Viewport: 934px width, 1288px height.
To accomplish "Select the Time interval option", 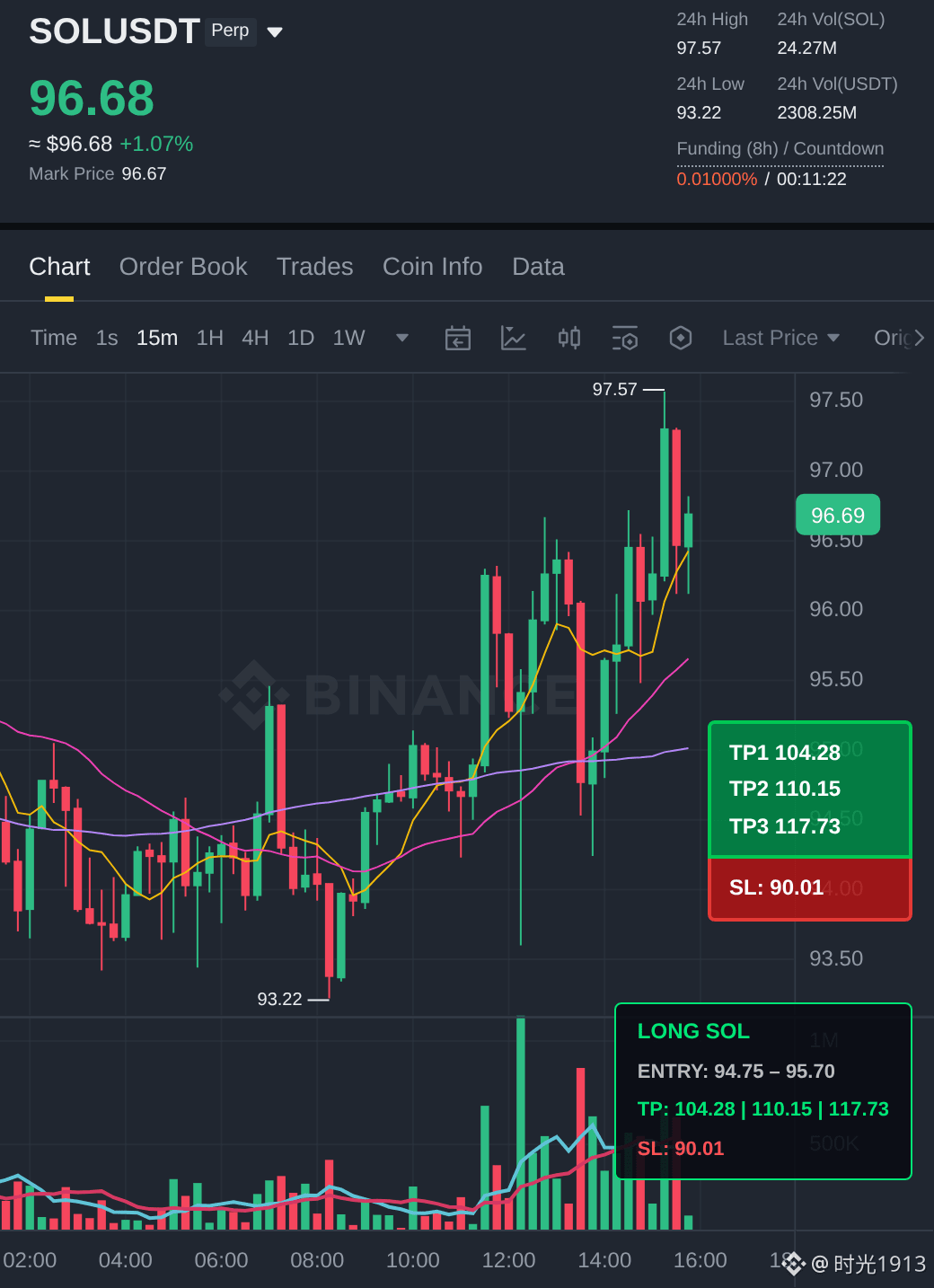I will pyautogui.click(x=54, y=338).
